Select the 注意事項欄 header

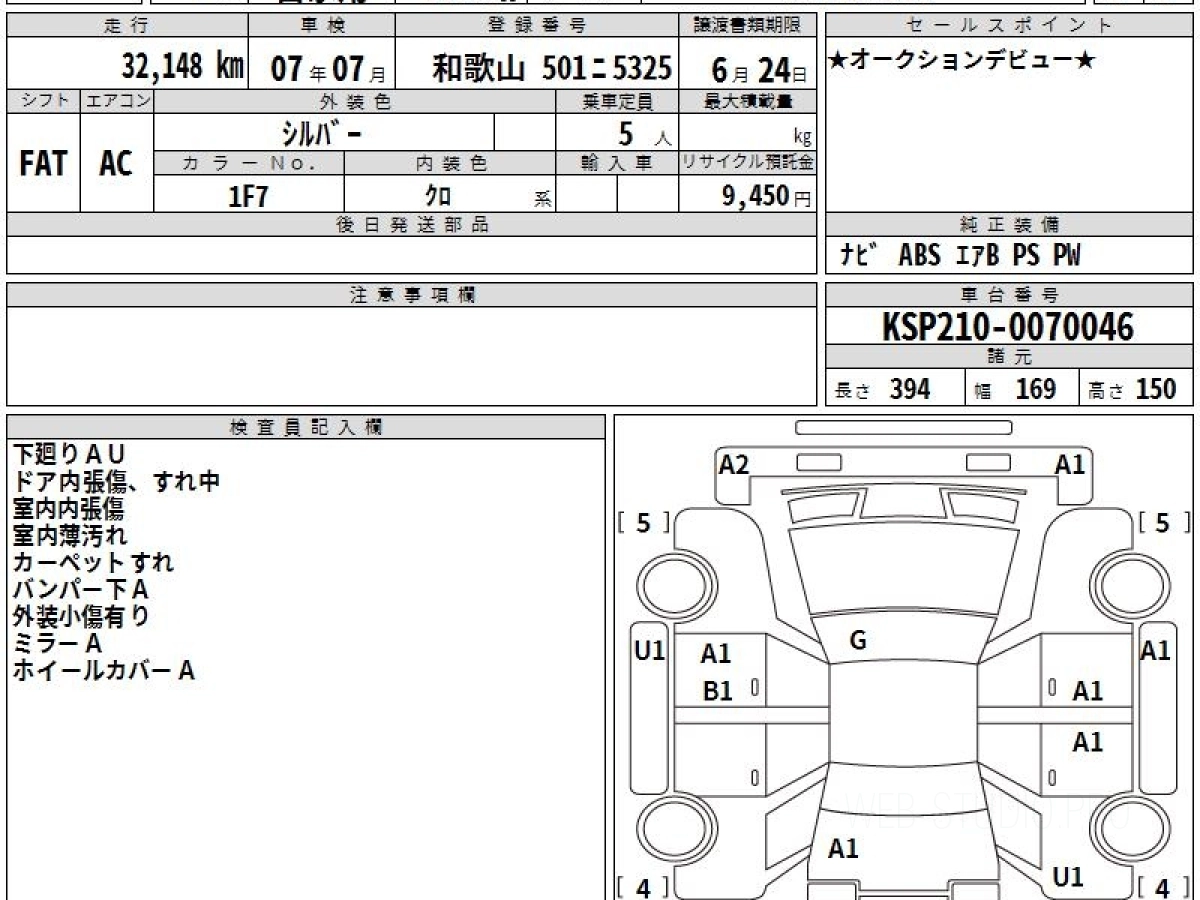[x=412, y=295]
